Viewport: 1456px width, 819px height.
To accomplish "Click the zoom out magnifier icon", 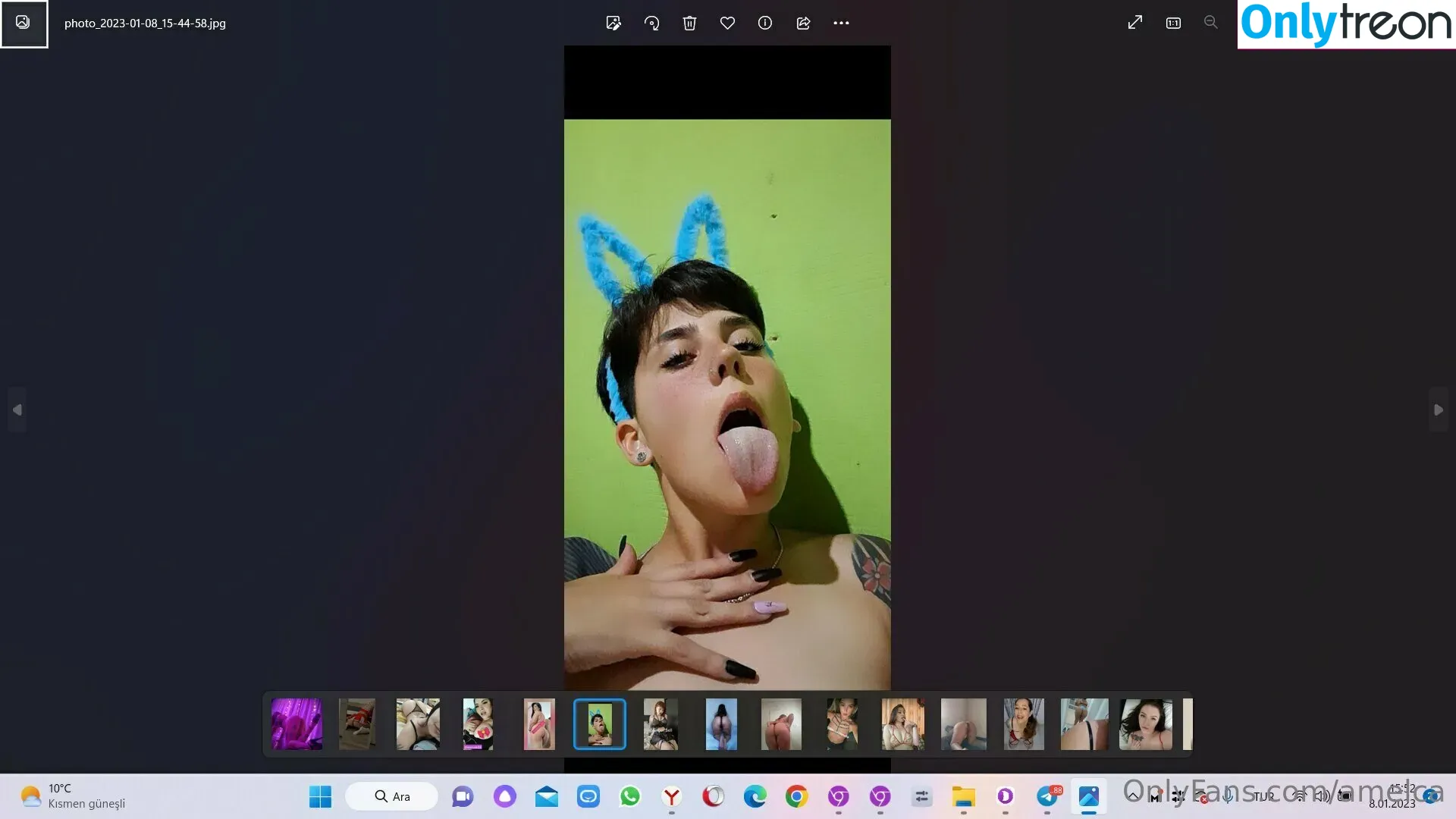I will point(1211,23).
